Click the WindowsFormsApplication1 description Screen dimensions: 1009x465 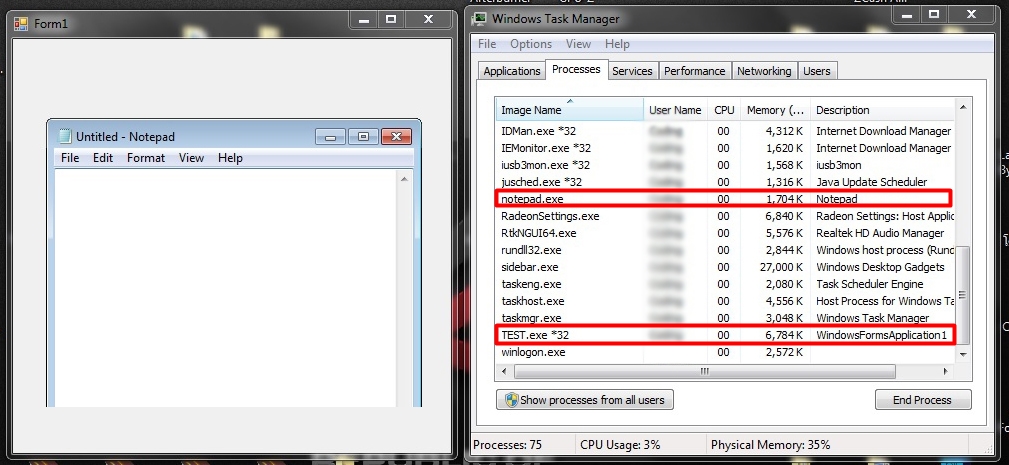(x=882, y=334)
